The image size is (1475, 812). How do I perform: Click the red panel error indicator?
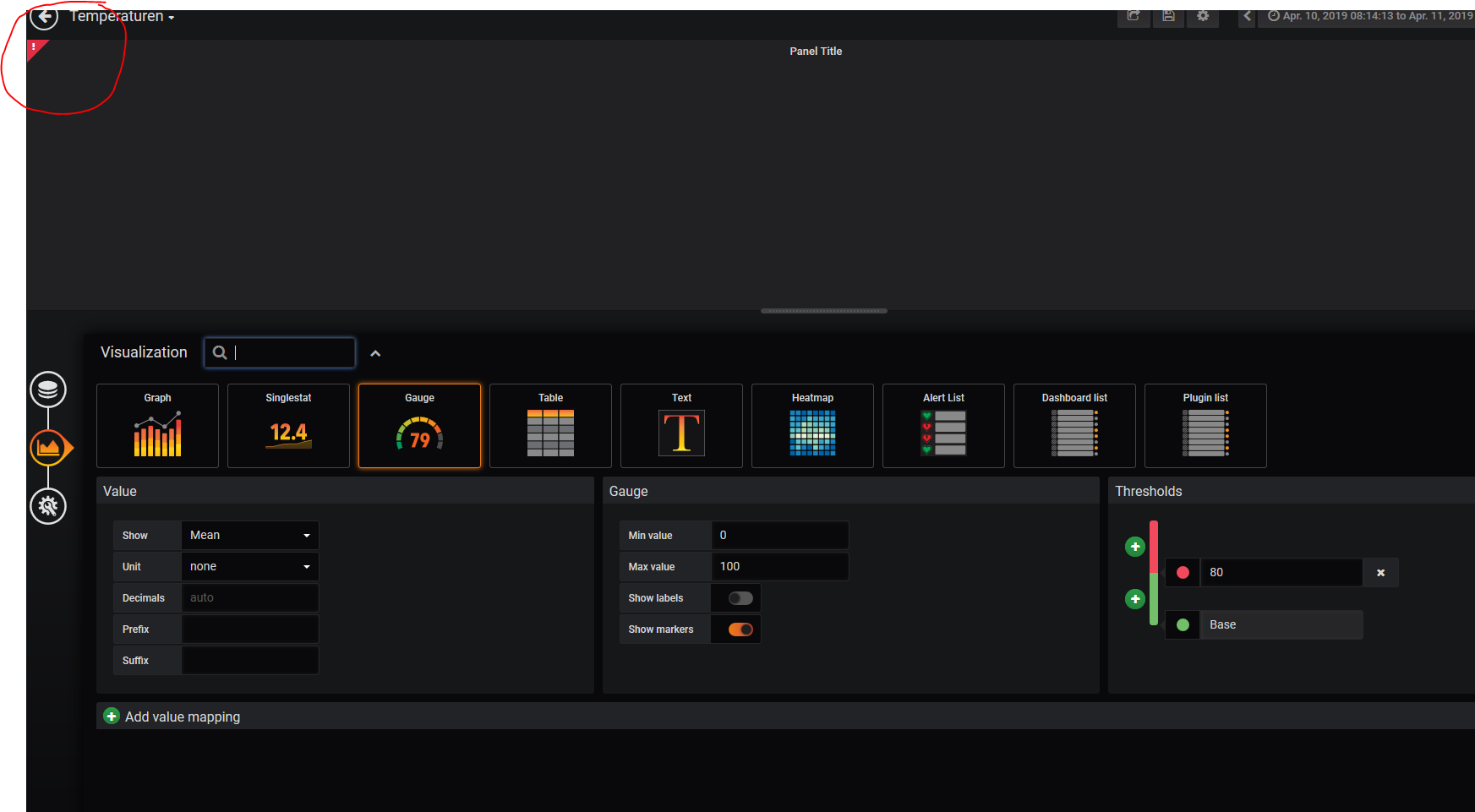[x=34, y=47]
